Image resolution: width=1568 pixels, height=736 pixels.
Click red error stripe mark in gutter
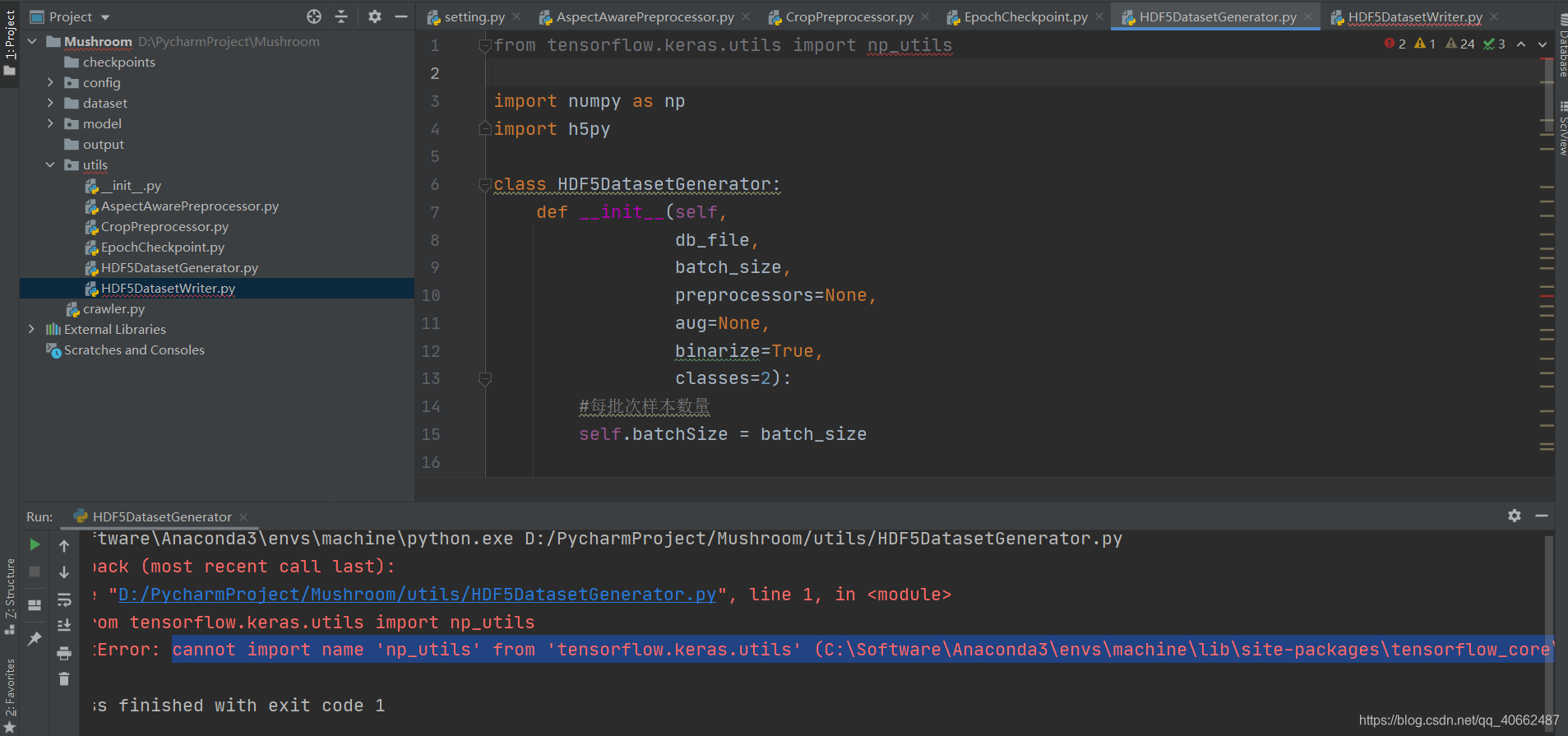pos(1547,295)
